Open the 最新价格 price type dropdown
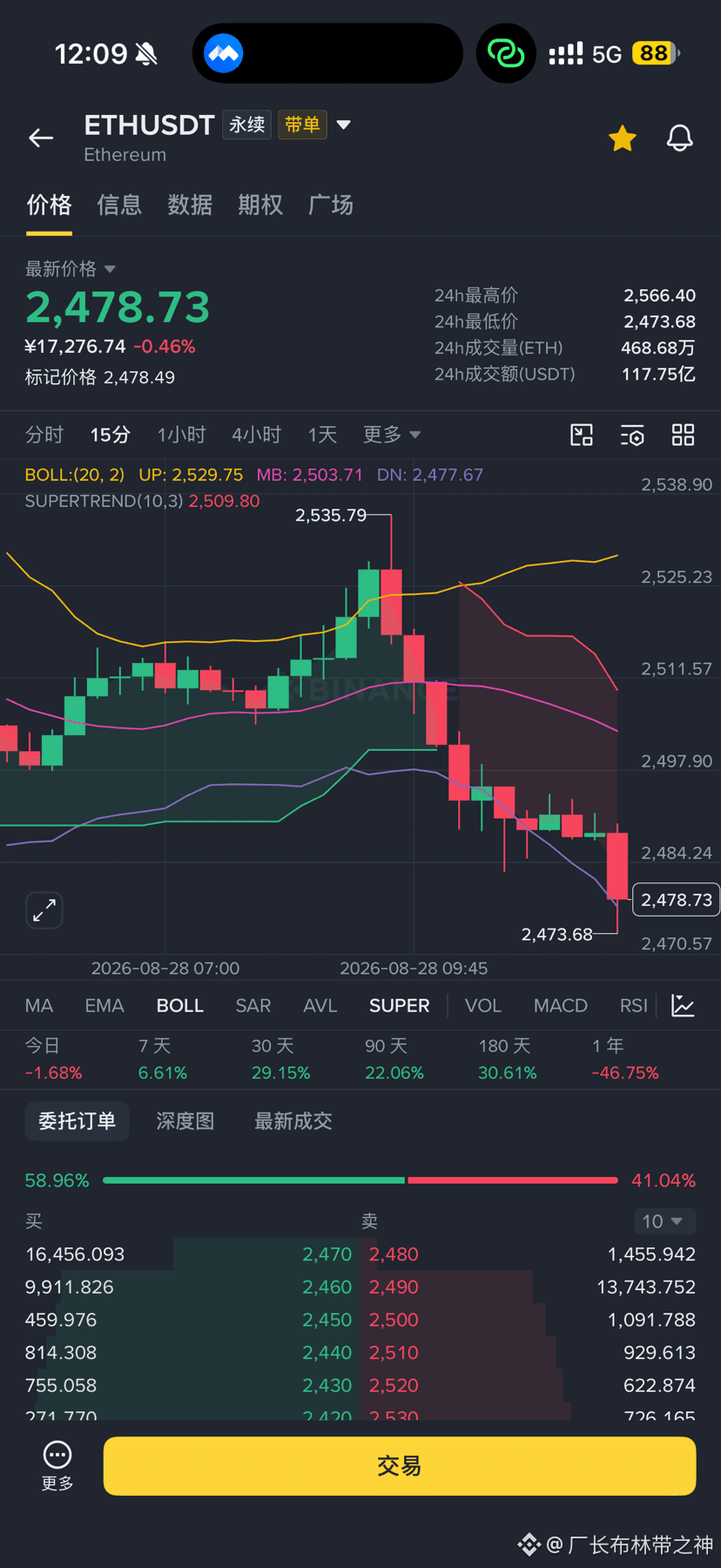 tap(71, 268)
